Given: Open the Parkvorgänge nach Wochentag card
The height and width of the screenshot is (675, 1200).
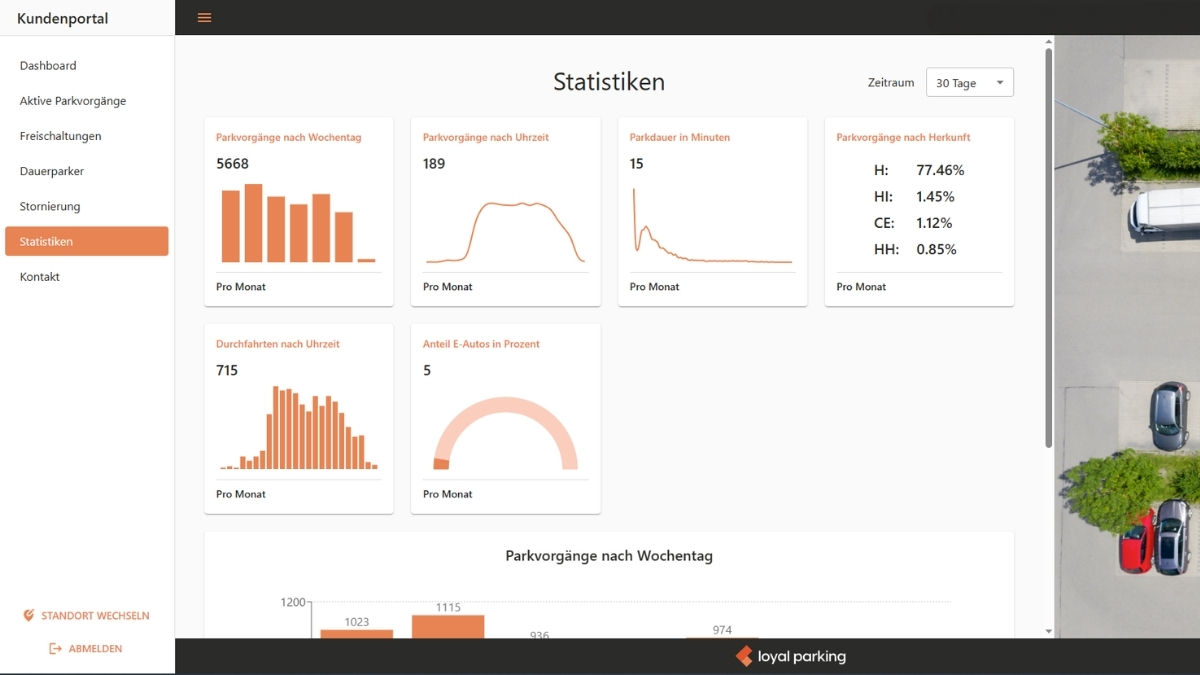Looking at the screenshot, I should [x=299, y=212].
